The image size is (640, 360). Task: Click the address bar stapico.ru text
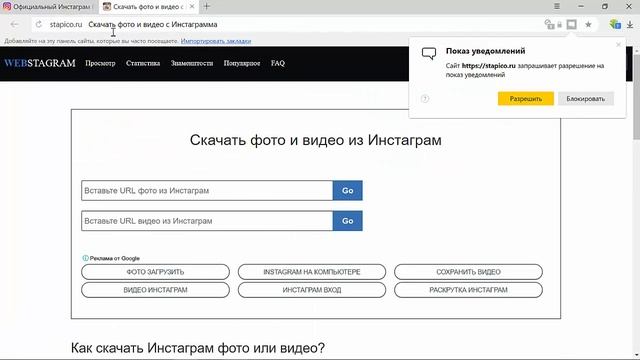pos(66,24)
